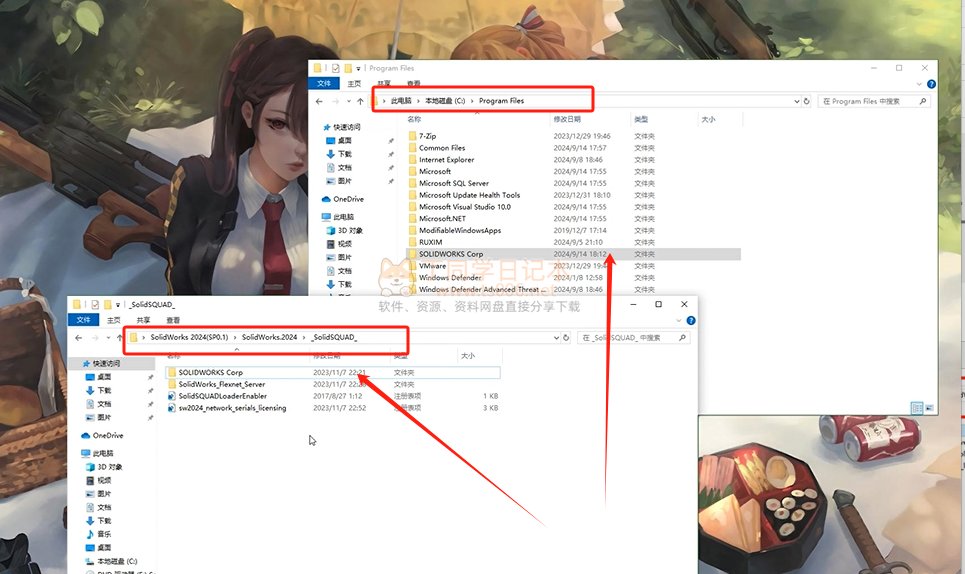Select SOLIDWORKS Corp folder in _SolidSQUAD_ window
Image resolution: width=965 pixels, height=574 pixels.
point(333,372)
